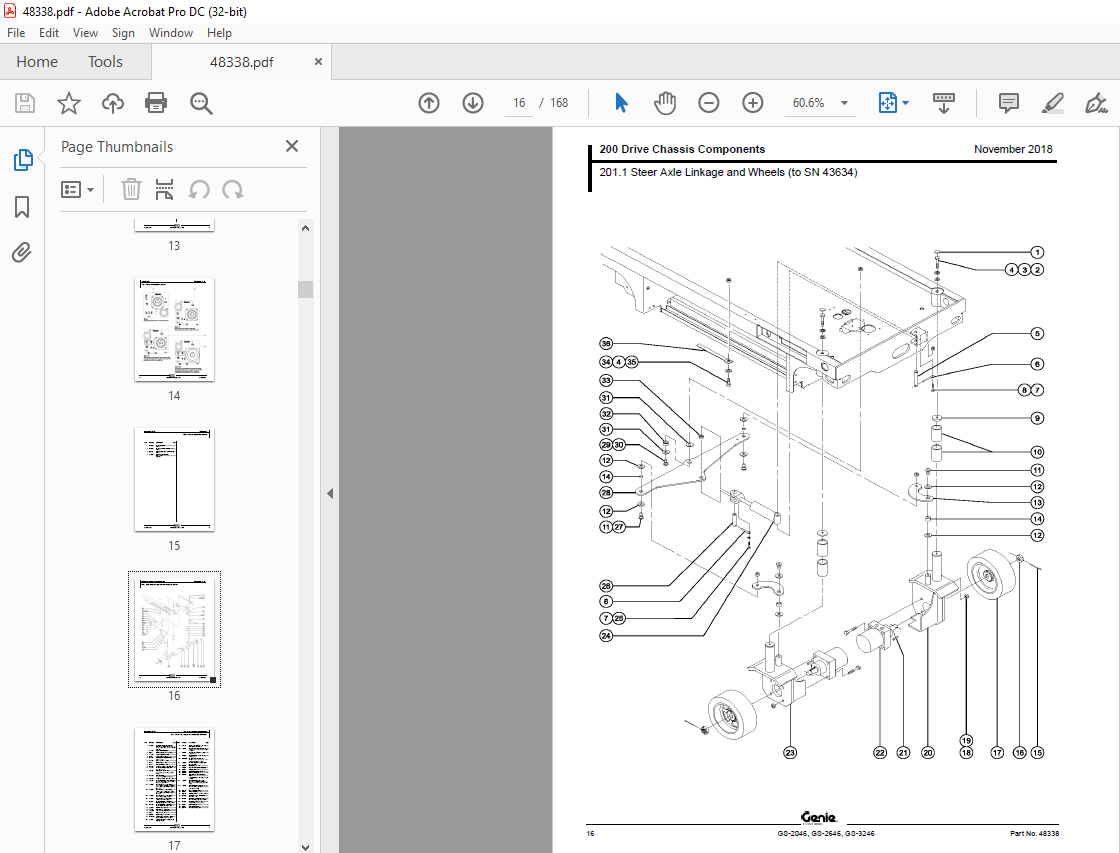Go to previous page arrow
The height and width of the screenshot is (853, 1120).
coord(429,103)
